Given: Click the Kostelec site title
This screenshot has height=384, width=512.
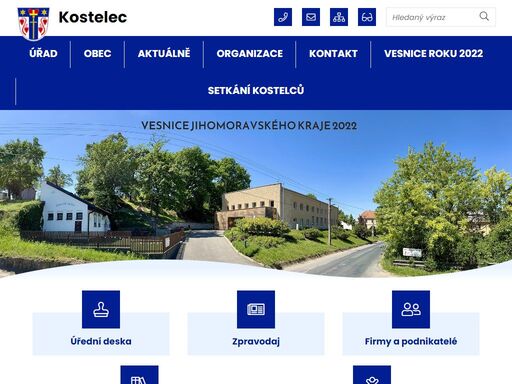Looking at the screenshot, I should [x=93, y=17].
